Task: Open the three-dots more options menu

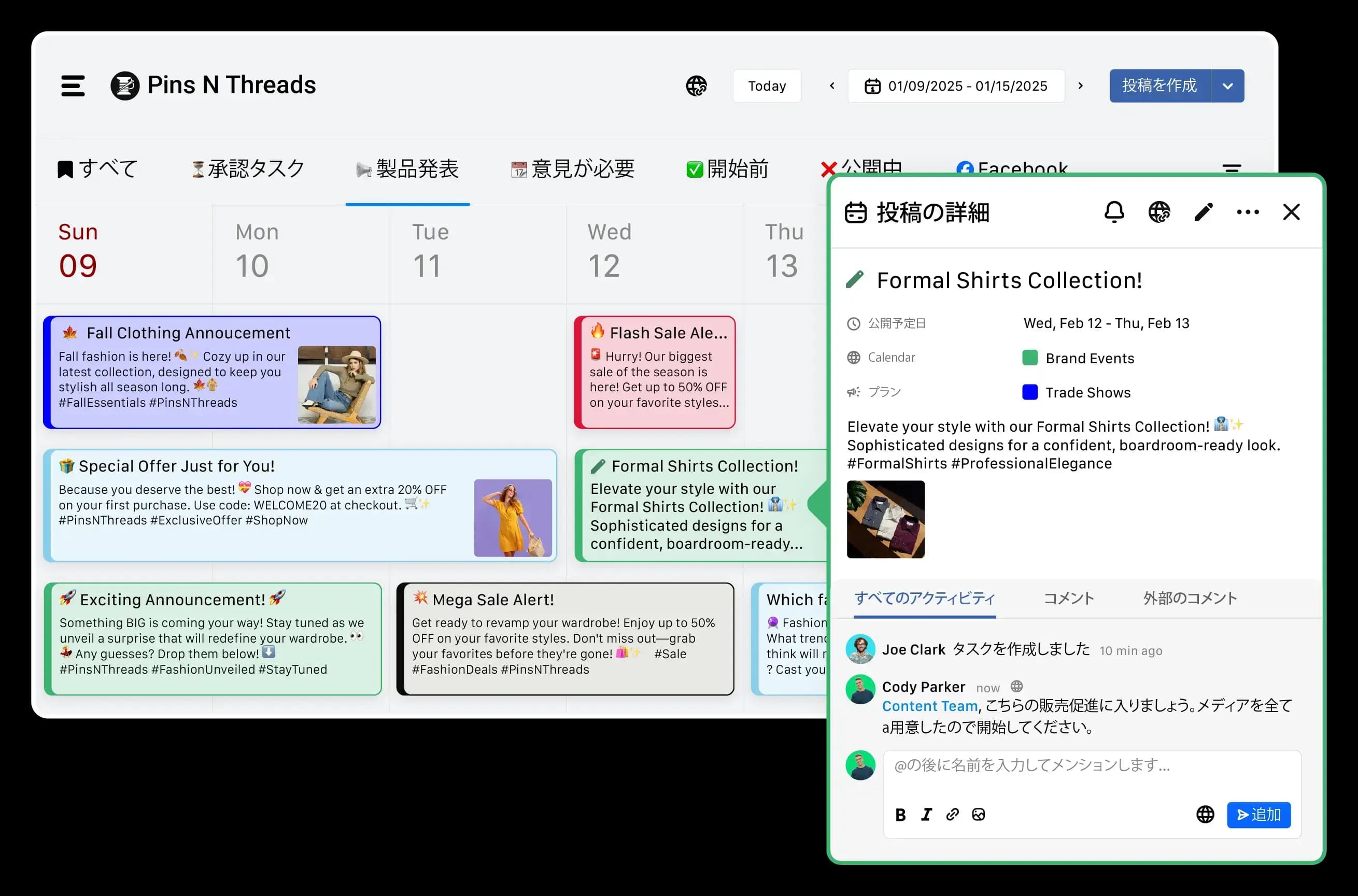Action: click(x=1247, y=212)
